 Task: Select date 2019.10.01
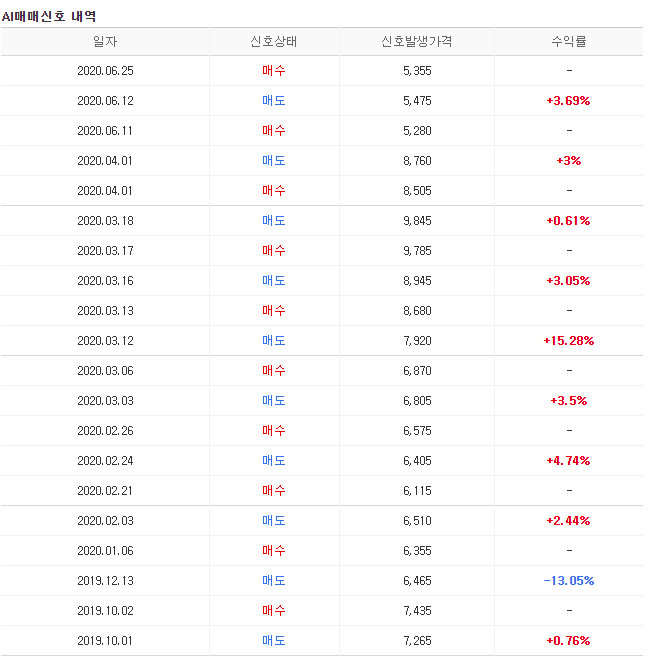point(105,641)
